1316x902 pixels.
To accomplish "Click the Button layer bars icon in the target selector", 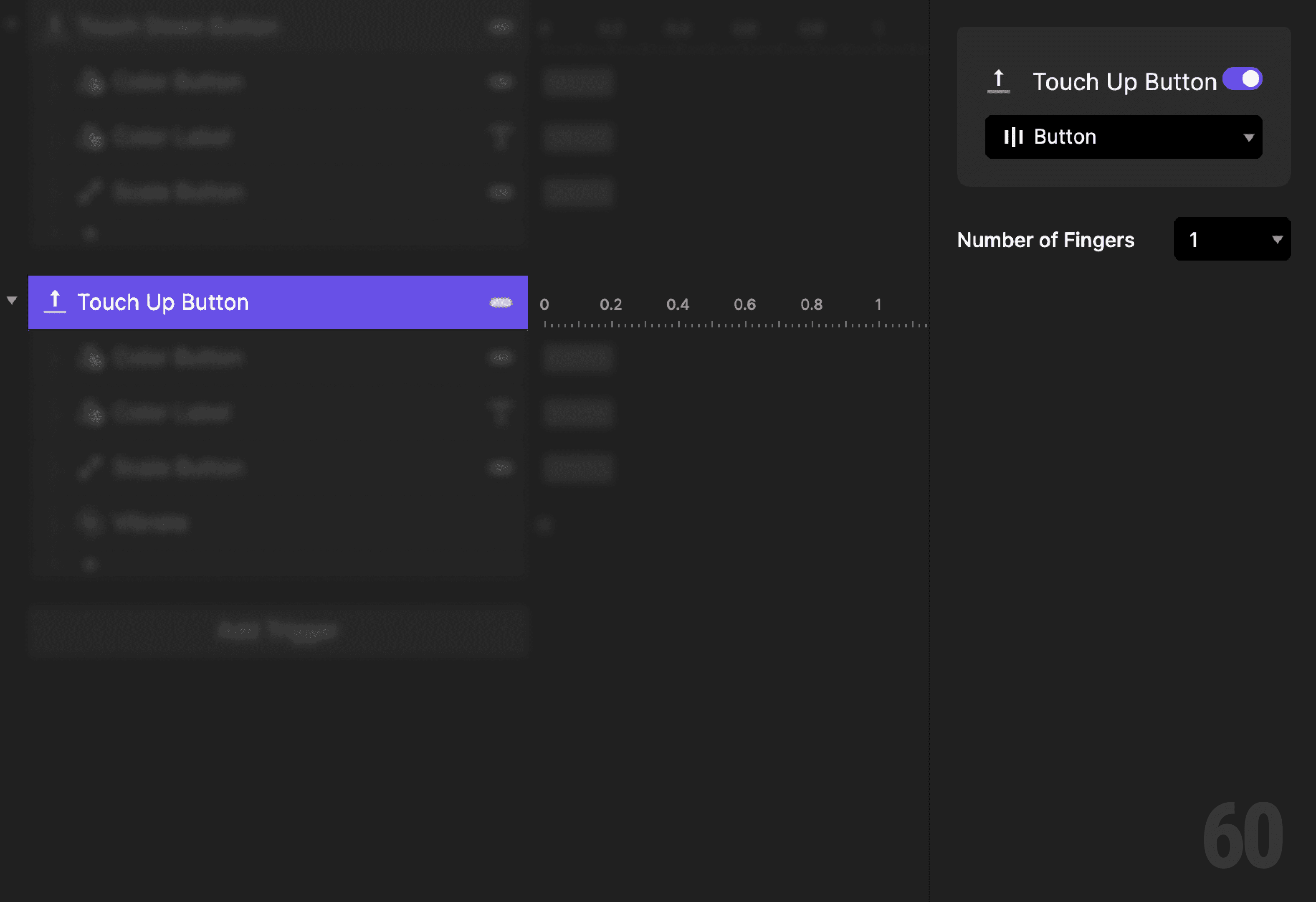I will pyautogui.click(x=1014, y=137).
